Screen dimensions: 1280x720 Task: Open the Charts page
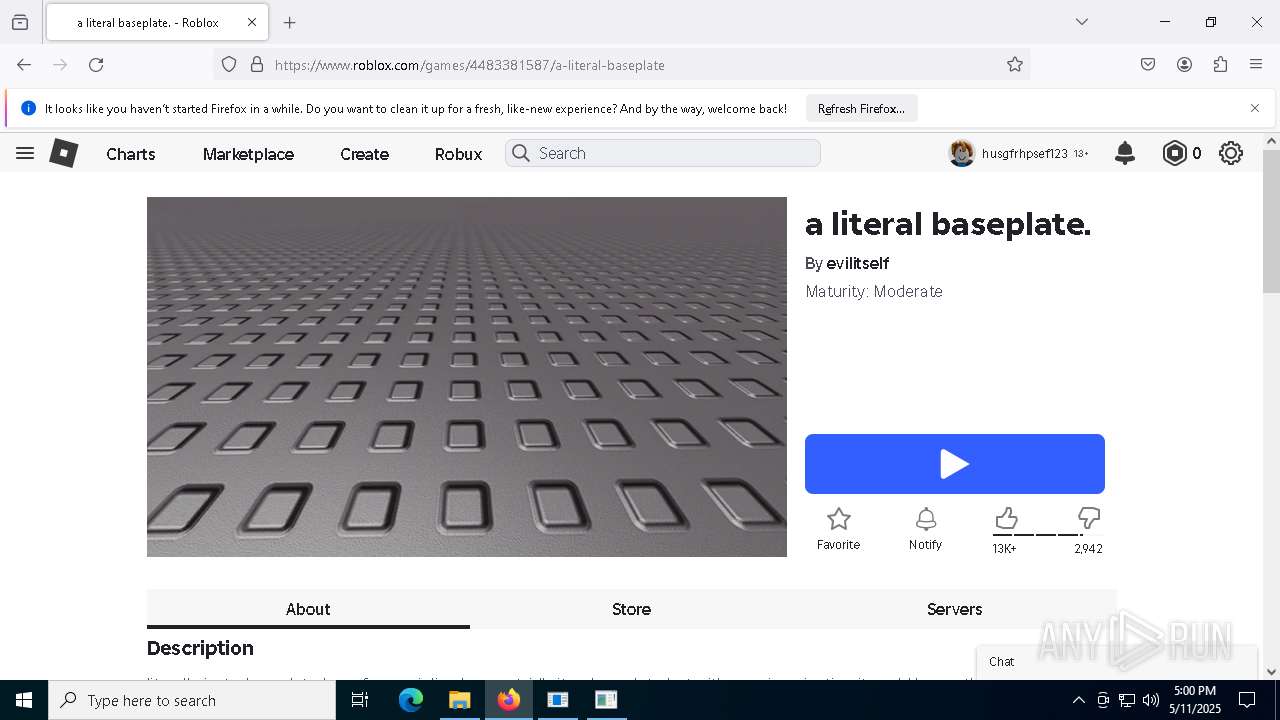coord(131,154)
